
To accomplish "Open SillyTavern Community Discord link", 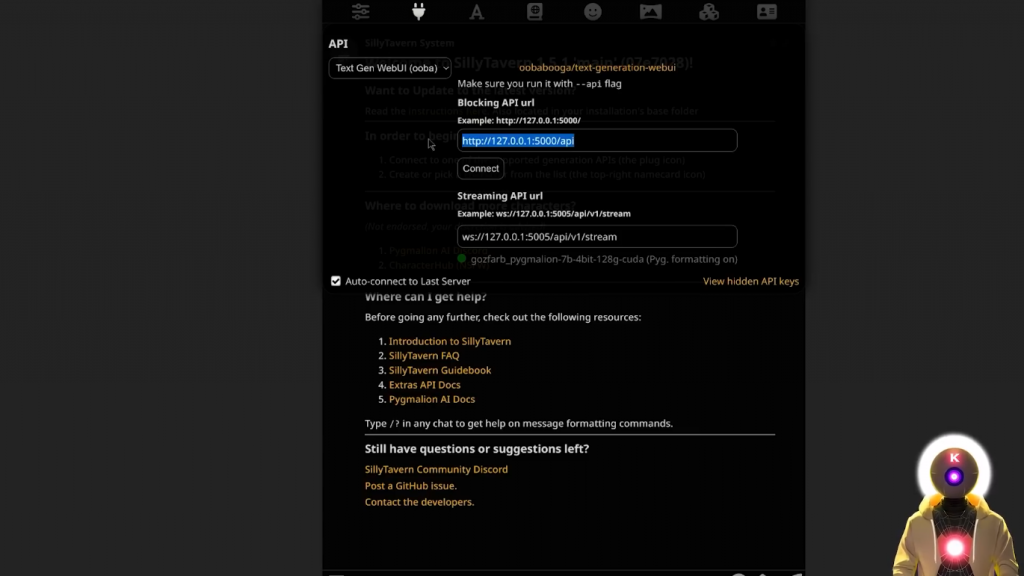I will 436,470.
